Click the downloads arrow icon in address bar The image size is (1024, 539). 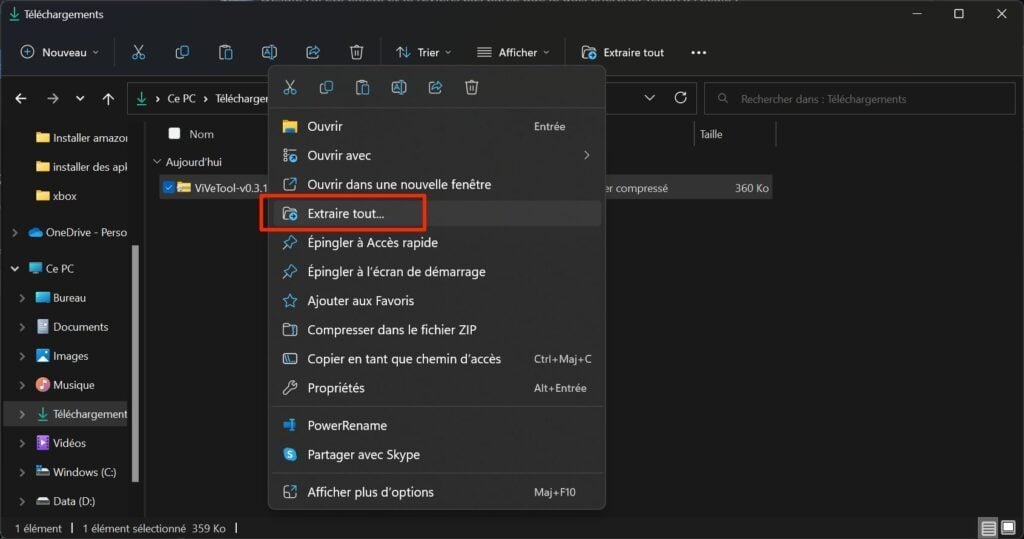[141, 99]
